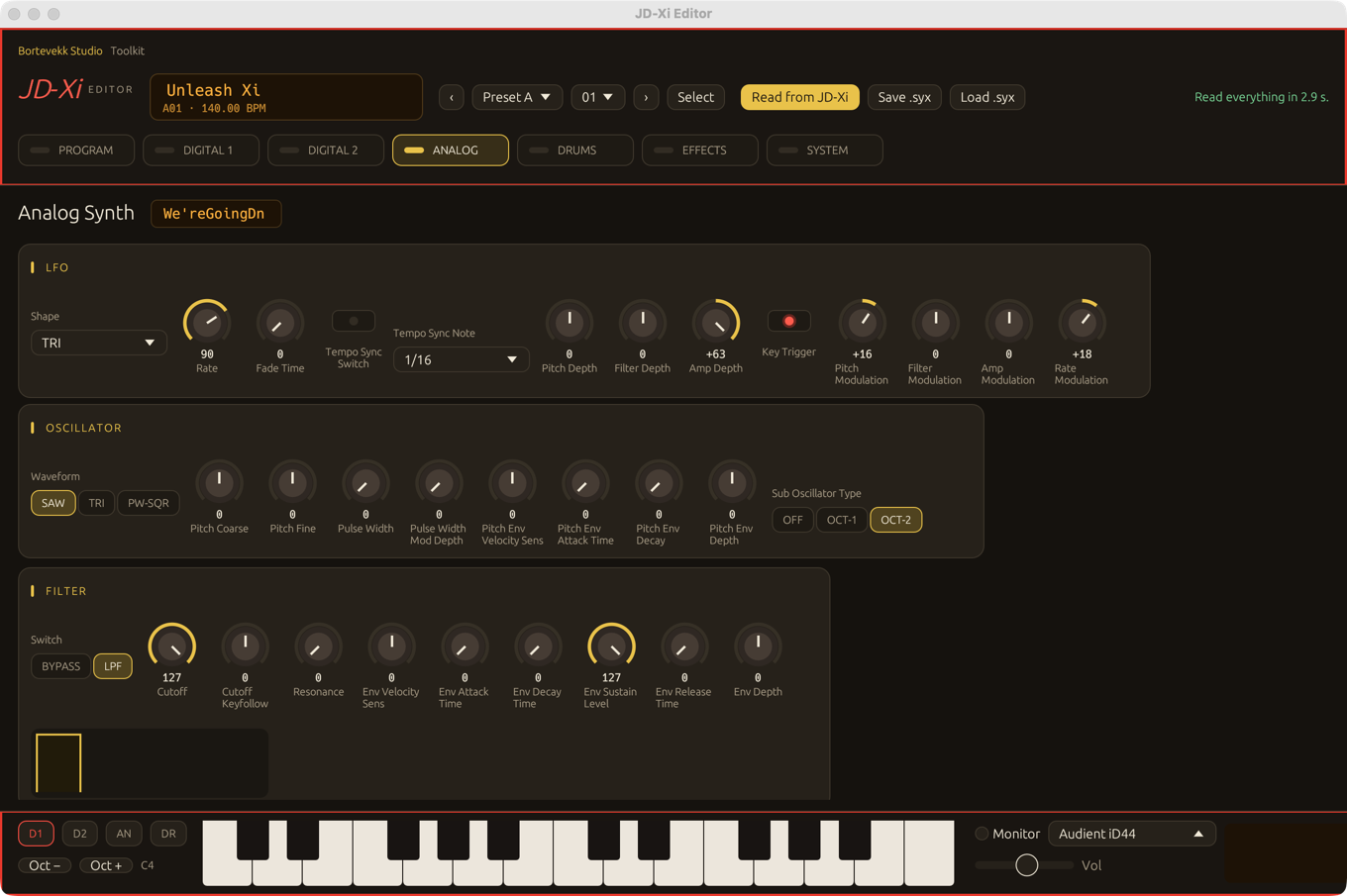Click the Oct + octave up button

(x=106, y=865)
